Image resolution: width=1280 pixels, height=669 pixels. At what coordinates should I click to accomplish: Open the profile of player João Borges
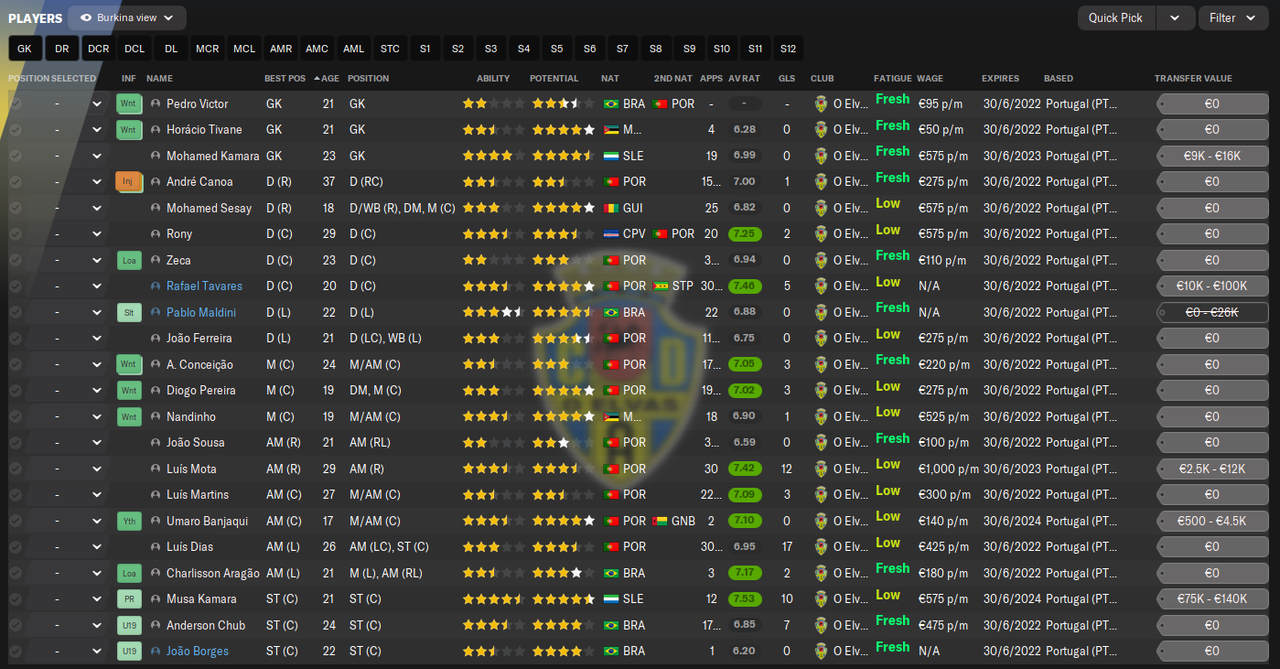[x=197, y=651]
